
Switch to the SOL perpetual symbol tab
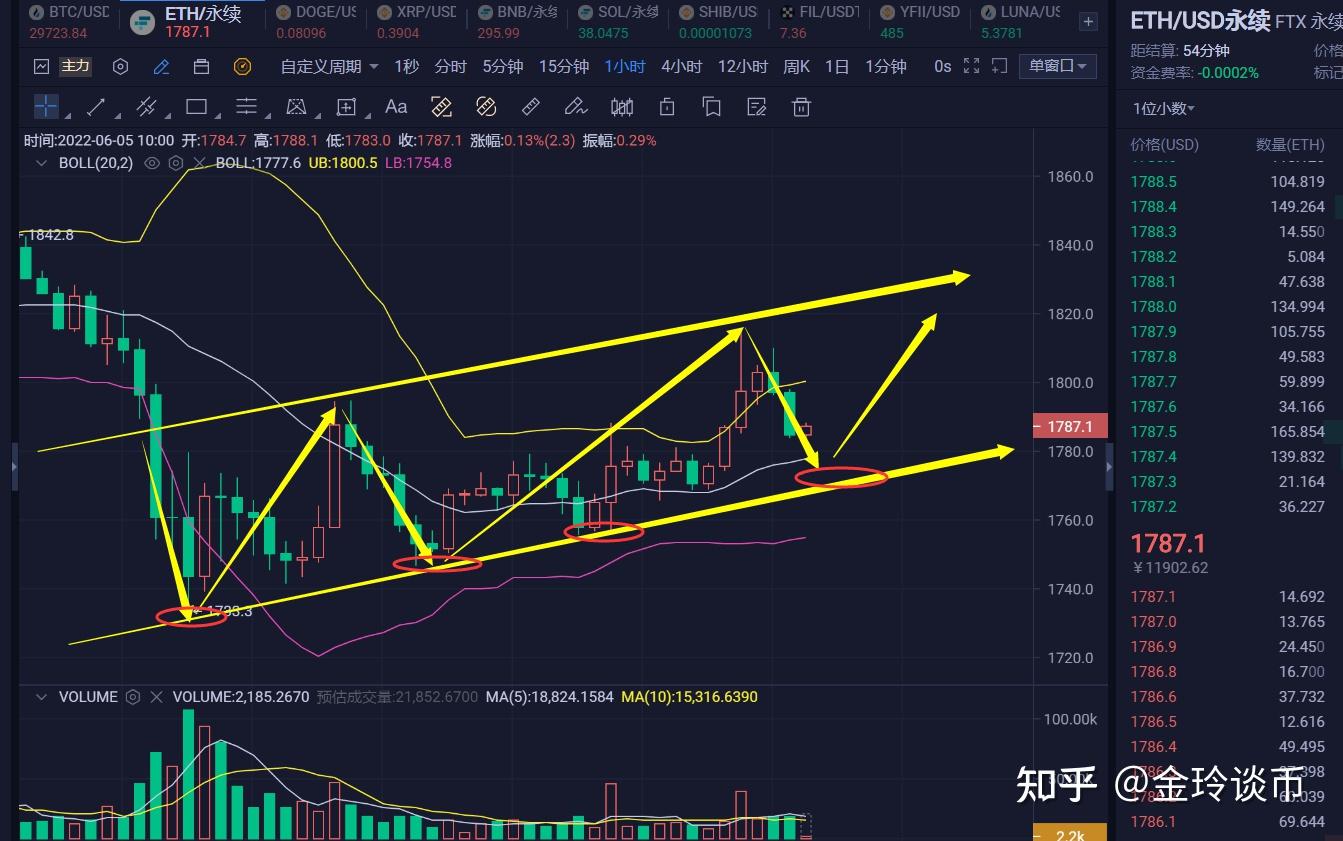point(616,21)
